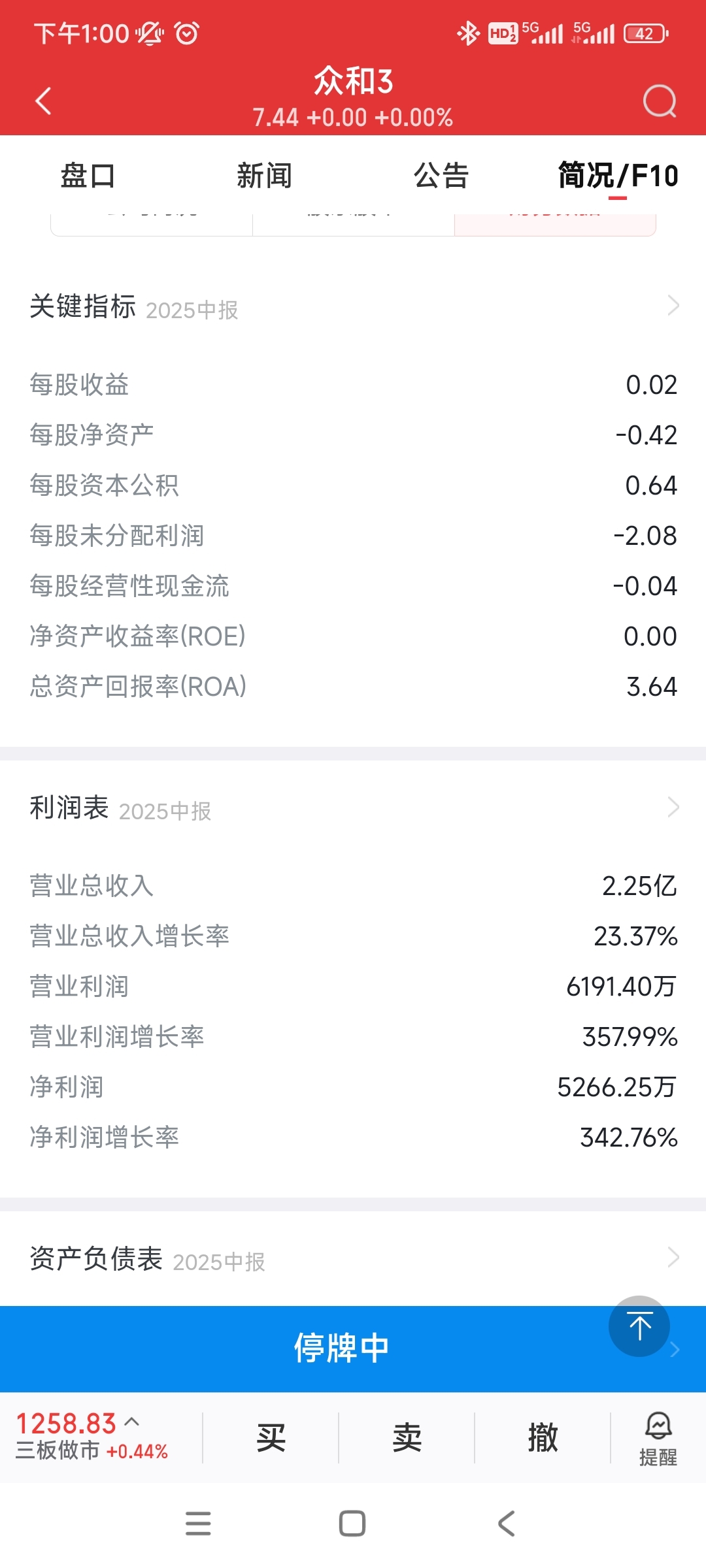Expand the 关键指标 section chevron
This screenshot has height=1568, width=706.
[673, 305]
